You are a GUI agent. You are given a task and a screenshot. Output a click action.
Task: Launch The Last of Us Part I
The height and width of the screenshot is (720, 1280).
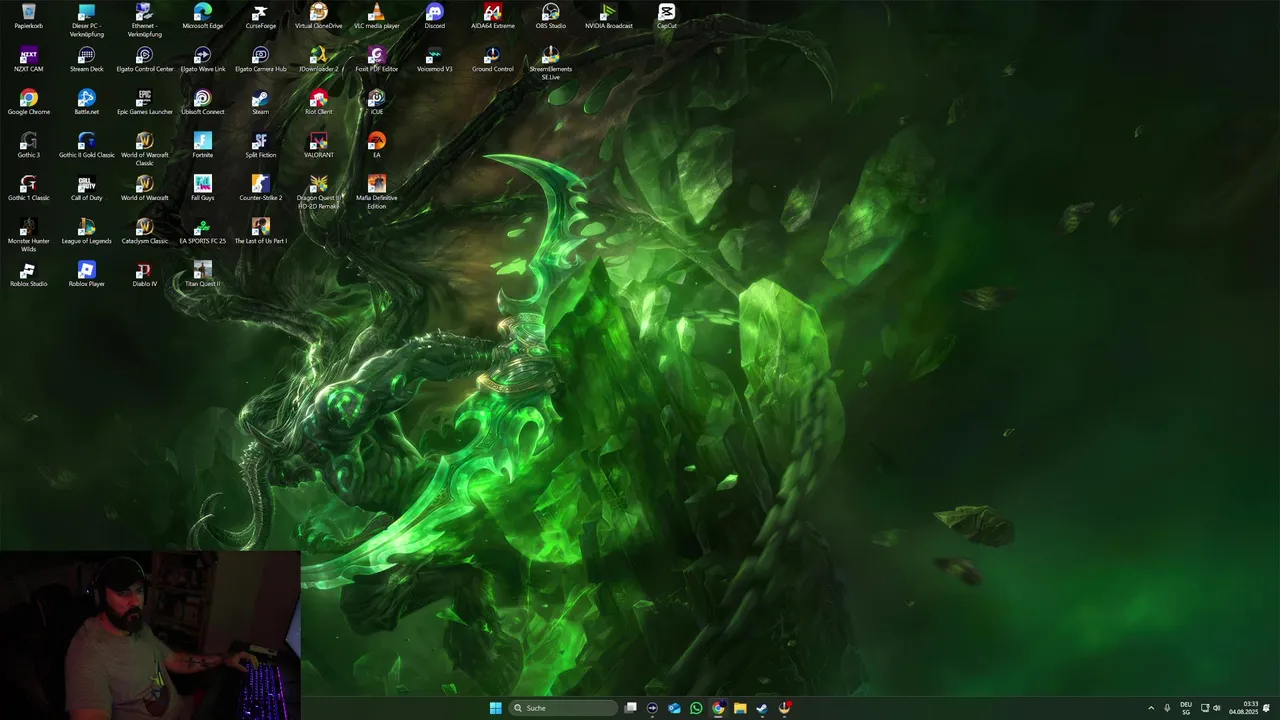pos(261,231)
